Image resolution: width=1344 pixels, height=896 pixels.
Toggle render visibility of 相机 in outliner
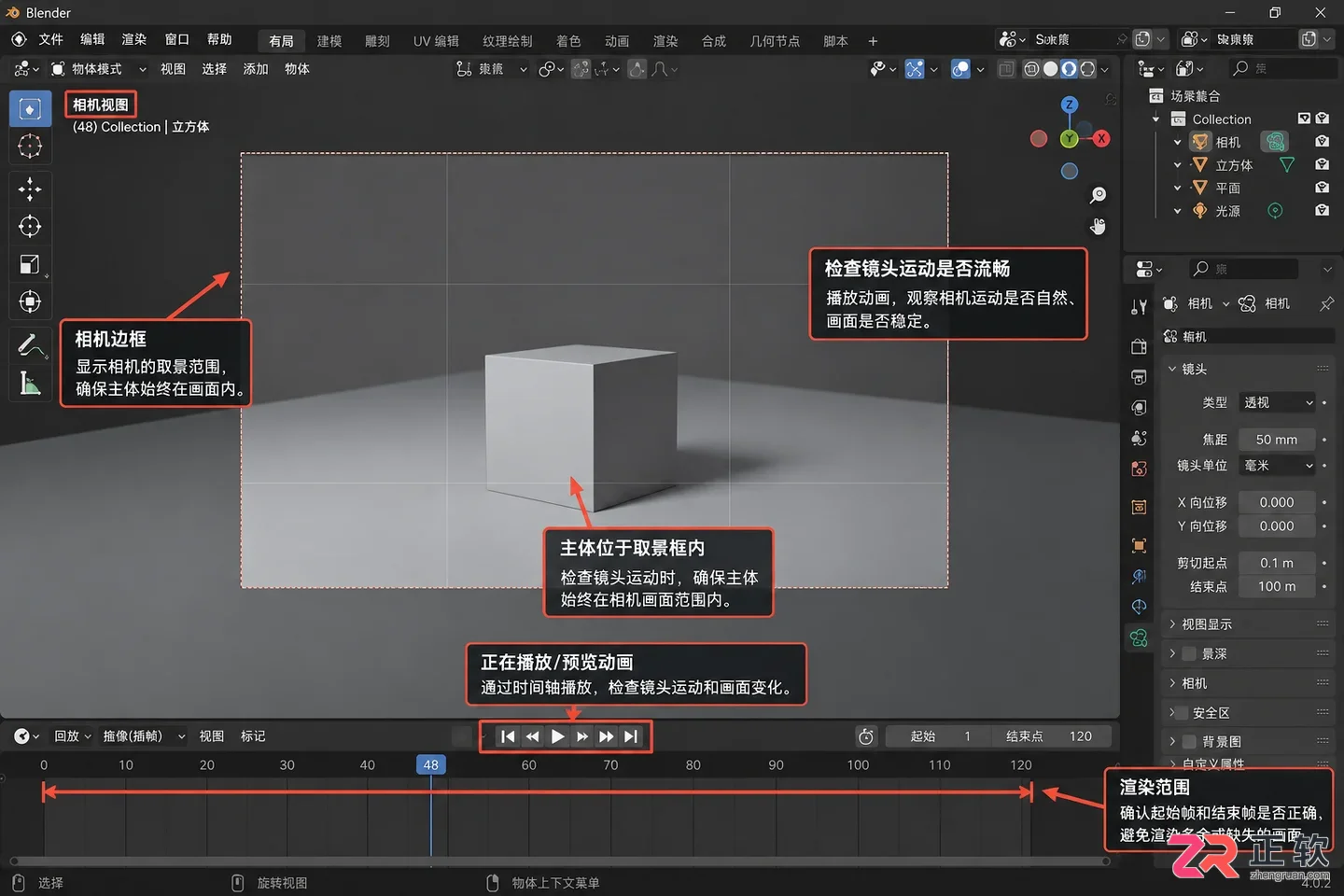click(1322, 141)
